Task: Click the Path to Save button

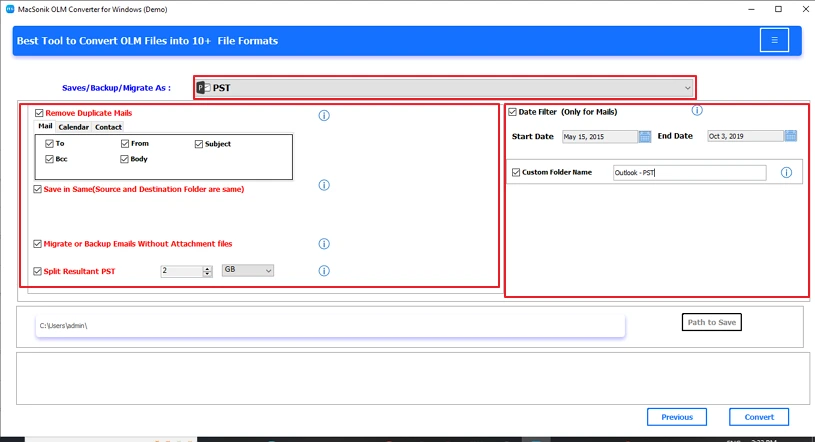Action: (x=712, y=322)
